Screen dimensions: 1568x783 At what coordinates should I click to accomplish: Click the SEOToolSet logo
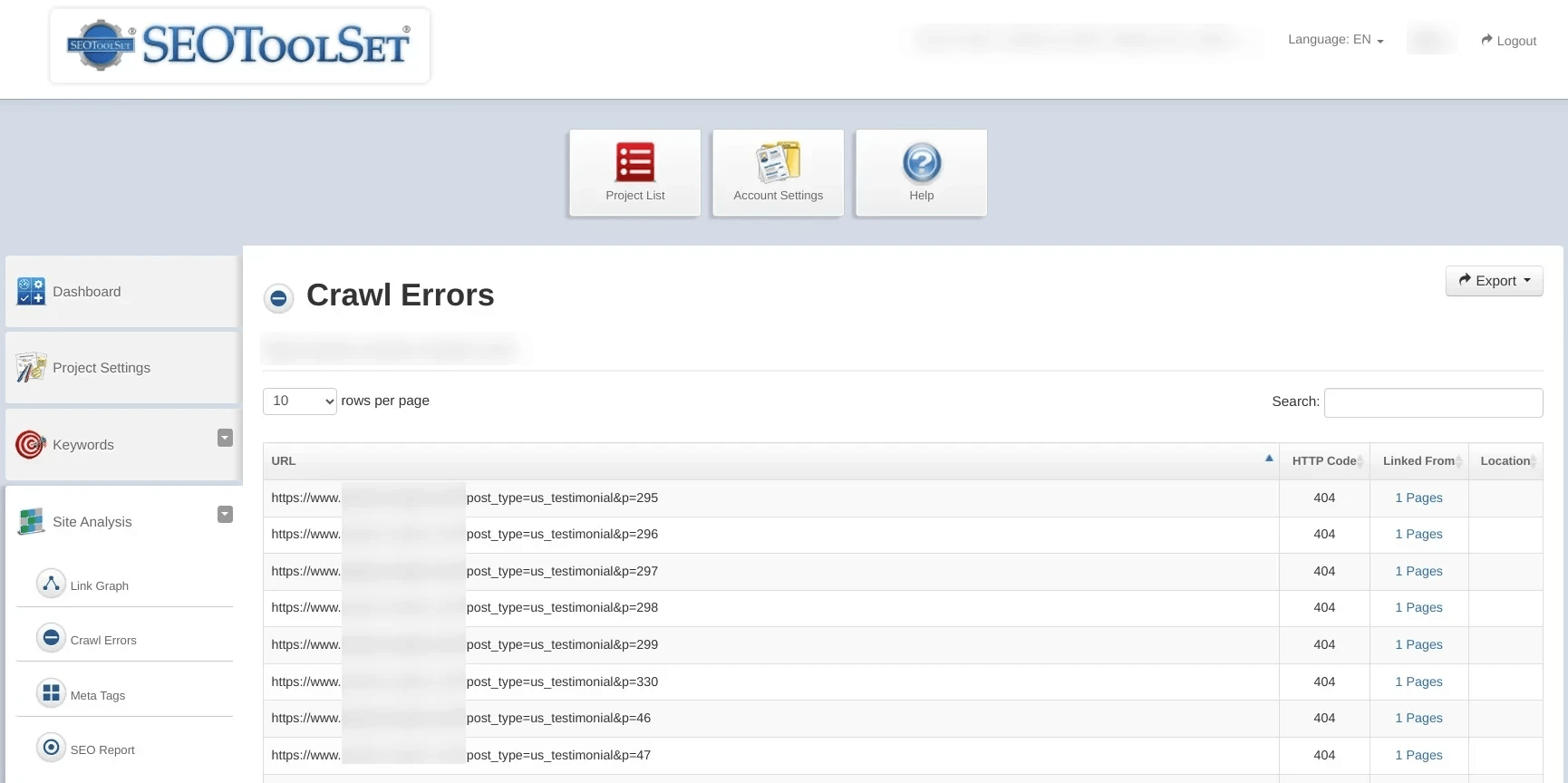pos(239,45)
